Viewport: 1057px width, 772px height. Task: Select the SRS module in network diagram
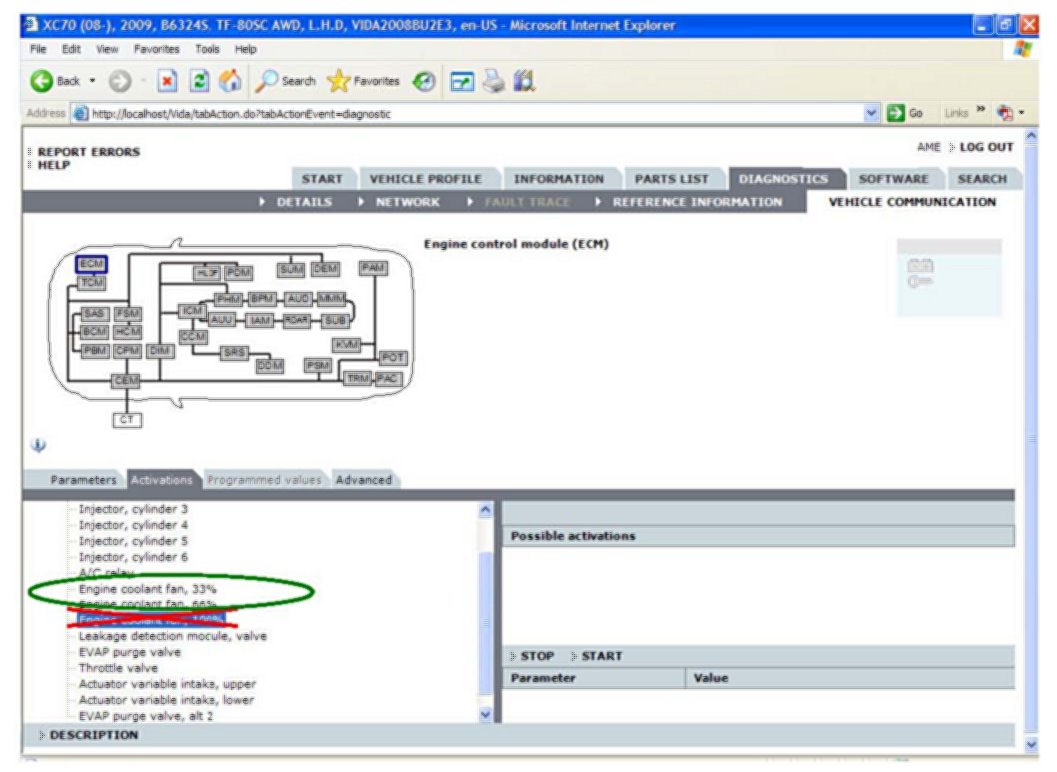[x=234, y=352]
